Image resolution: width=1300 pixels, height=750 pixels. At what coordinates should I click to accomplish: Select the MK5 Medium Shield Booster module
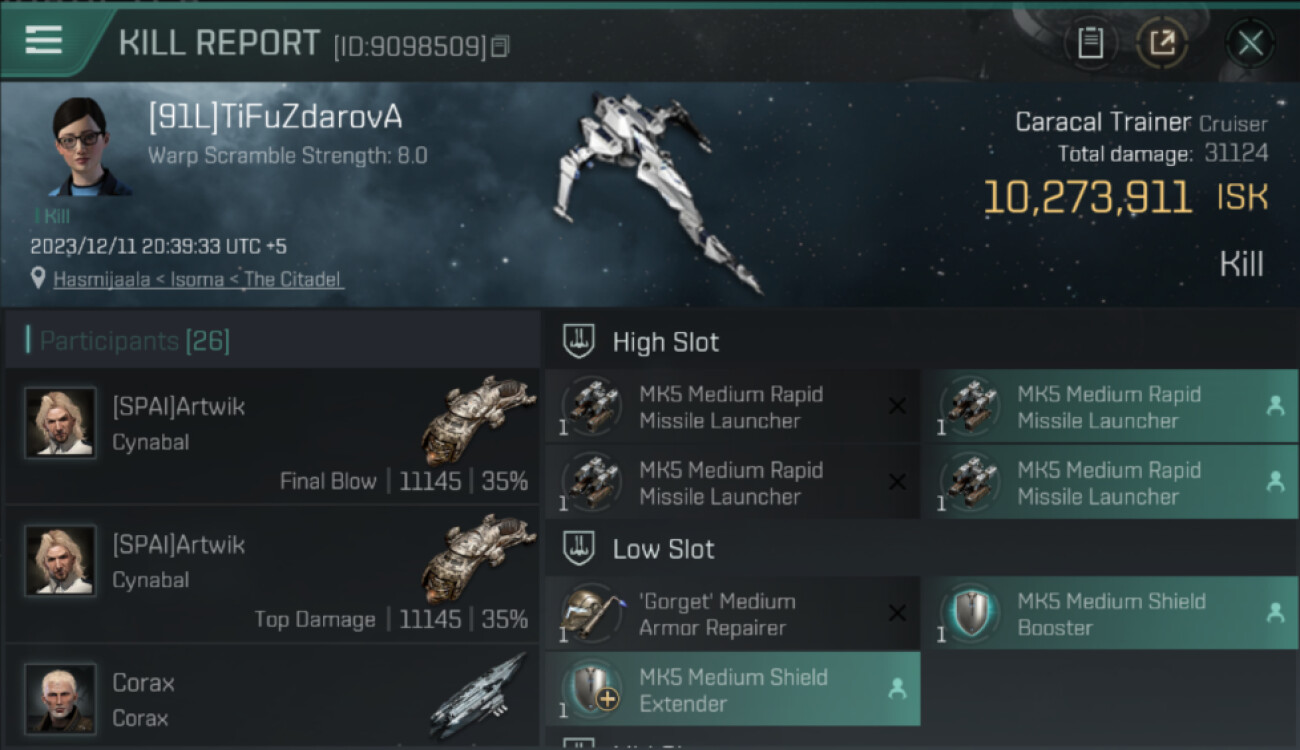pos(1110,614)
